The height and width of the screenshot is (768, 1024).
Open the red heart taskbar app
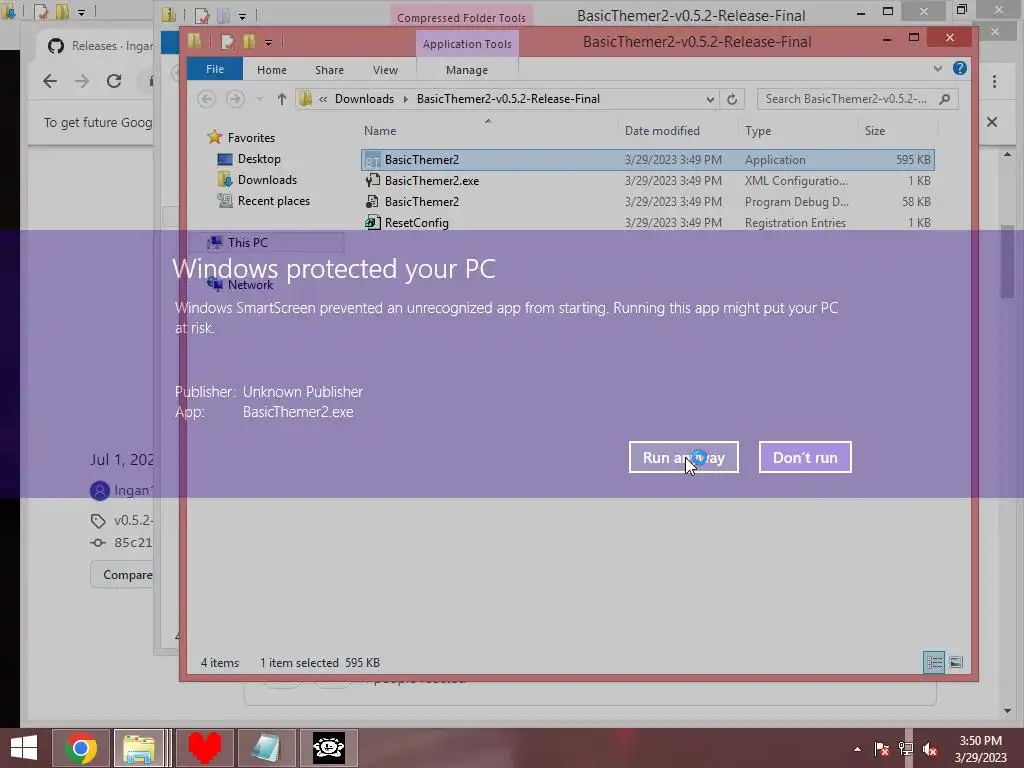point(204,748)
